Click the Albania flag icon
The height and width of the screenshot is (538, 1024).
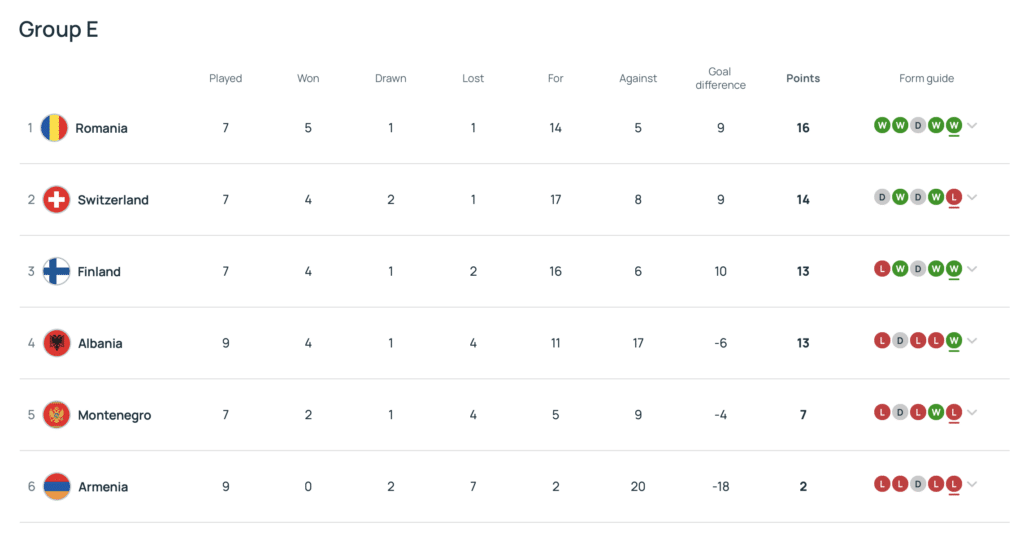[x=57, y=343]
